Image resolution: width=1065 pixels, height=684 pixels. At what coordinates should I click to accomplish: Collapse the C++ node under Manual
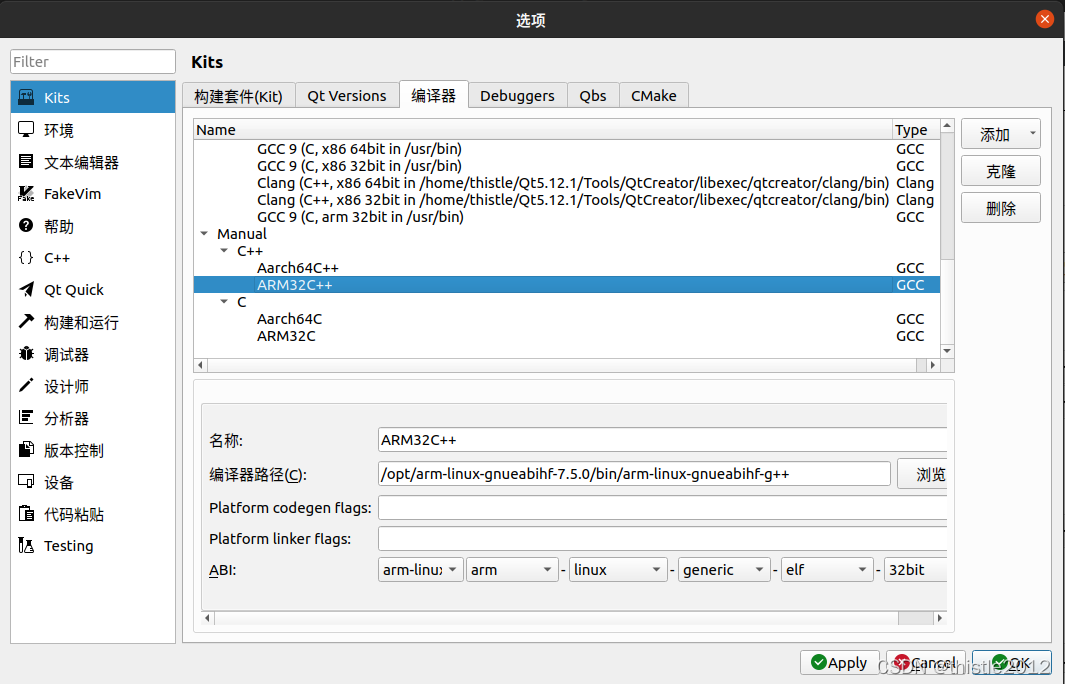tap(224, 251)
